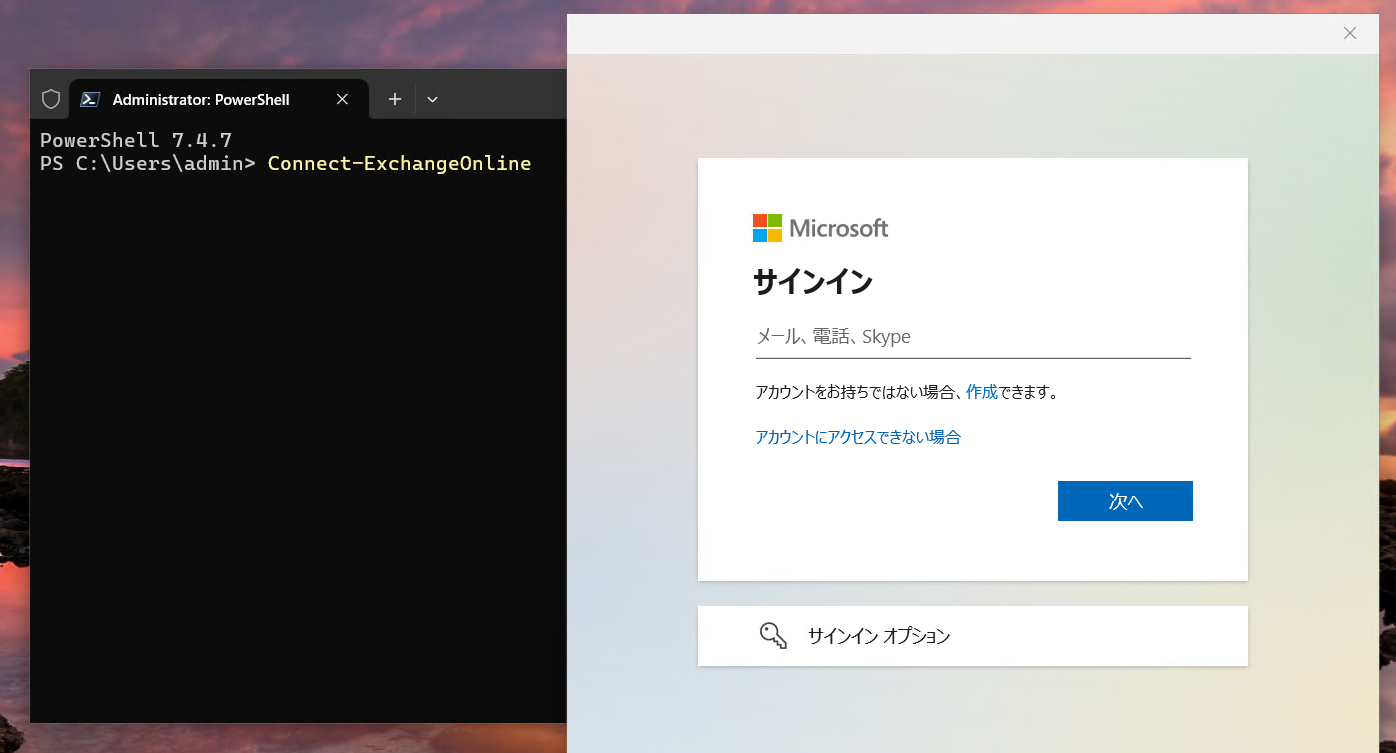1396x753 pixels.
Task: Click the 作成 link to create an account
Action: (x=982, y=392)
